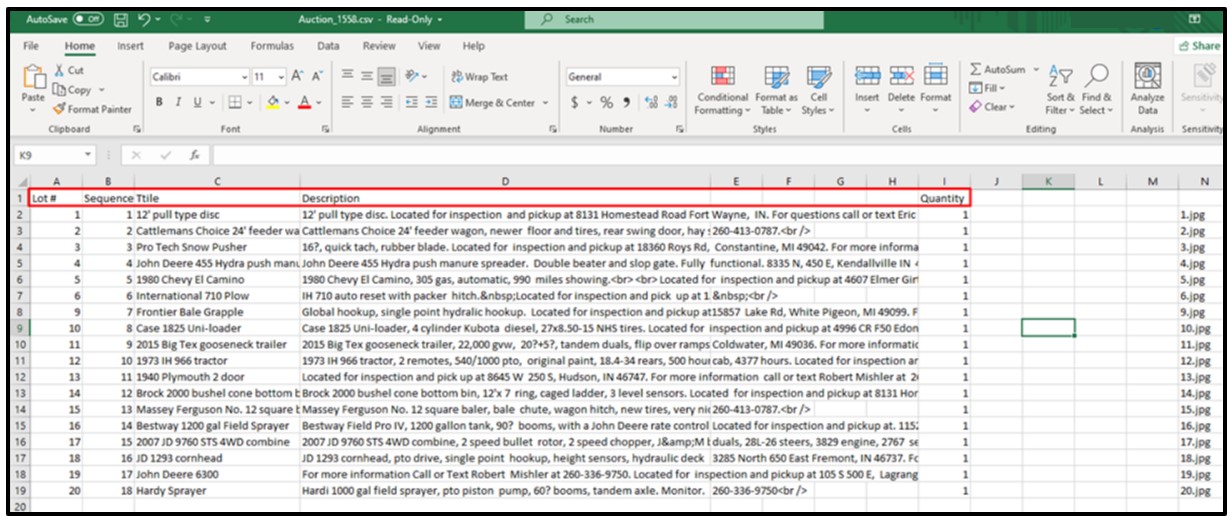This screenshot has width=1232, height=523.
Task: Toggle Underline formatting
Action: pos(197,102)
